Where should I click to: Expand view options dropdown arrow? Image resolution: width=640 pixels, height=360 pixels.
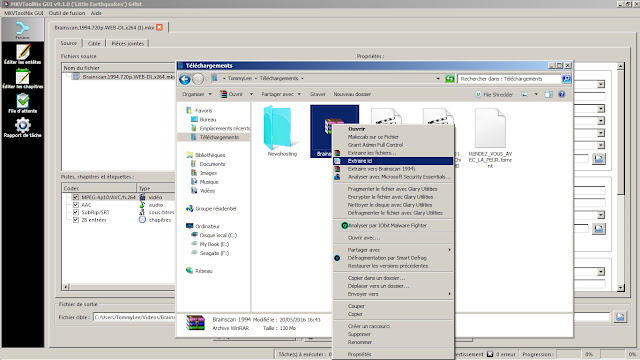pos(536,94)
